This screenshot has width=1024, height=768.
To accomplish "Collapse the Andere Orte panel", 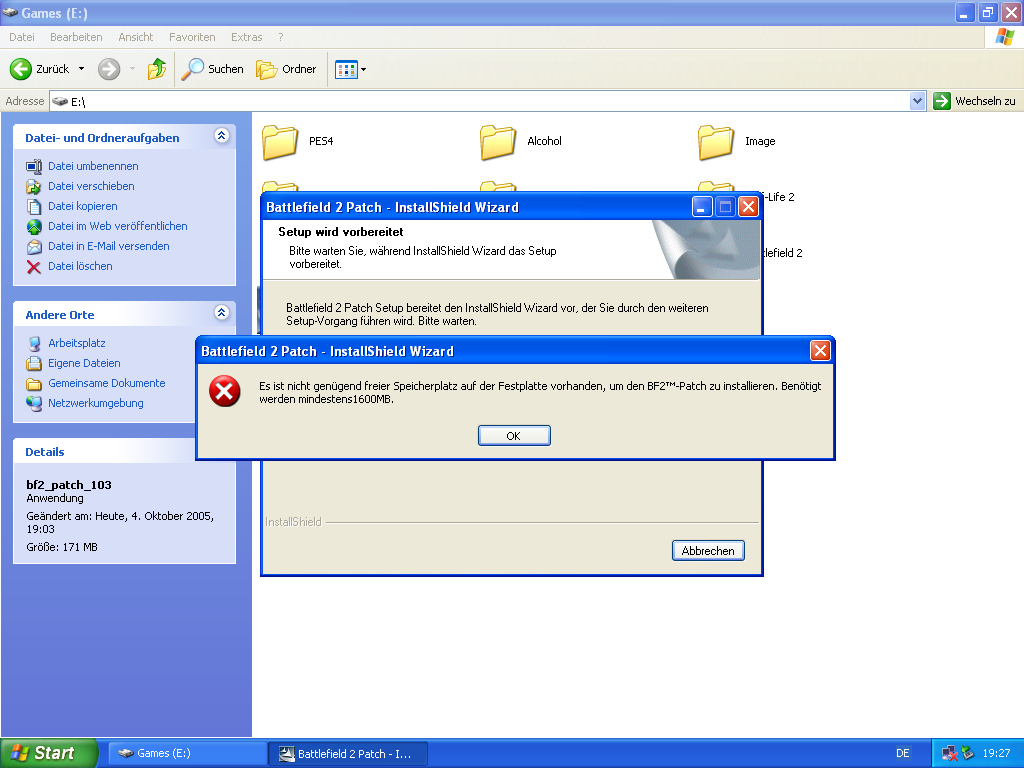I will point(221,312).
